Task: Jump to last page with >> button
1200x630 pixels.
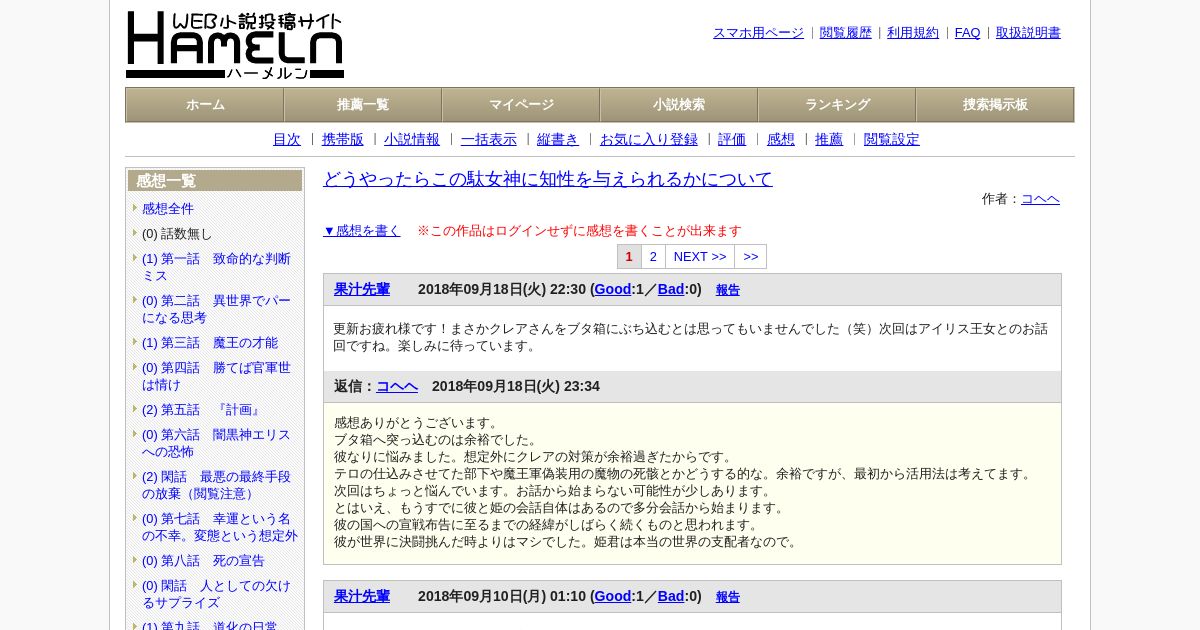Action: click(x=751, y=257)
